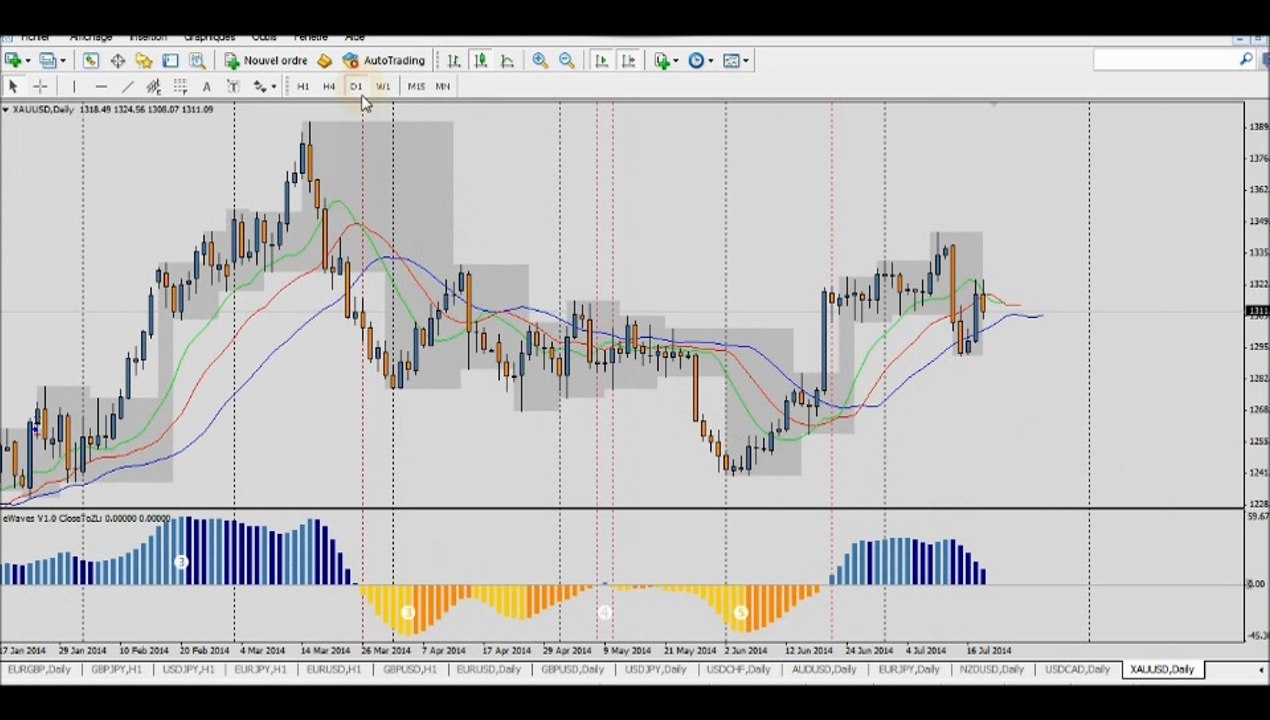Open the Terminal panel
1270x720 pixels.
coord(170,61)
